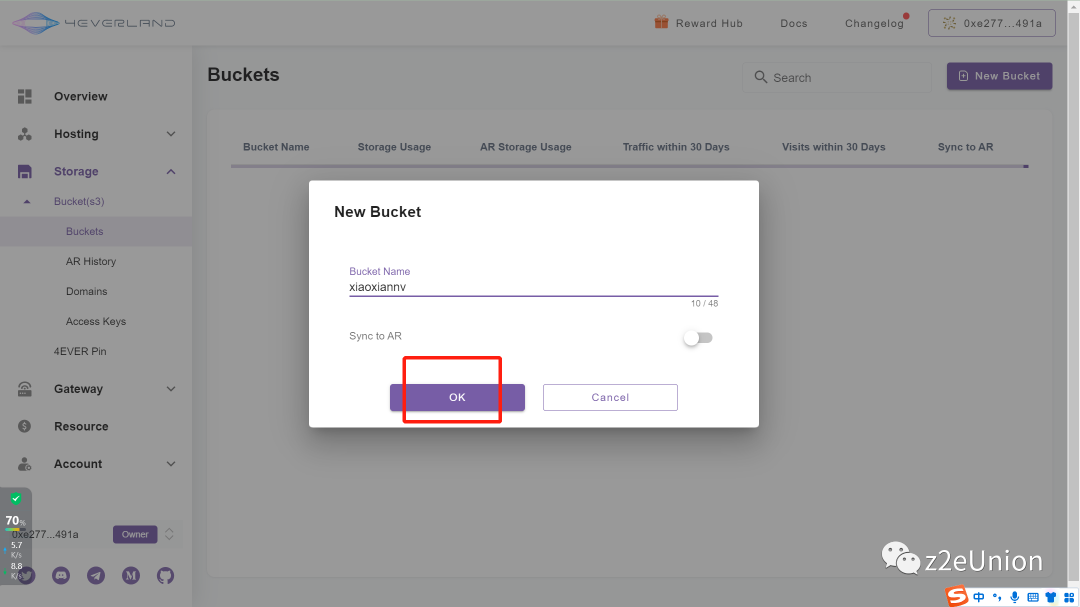
Task: Toggle the IME punctuation mode button
Action: pos(997,597)
